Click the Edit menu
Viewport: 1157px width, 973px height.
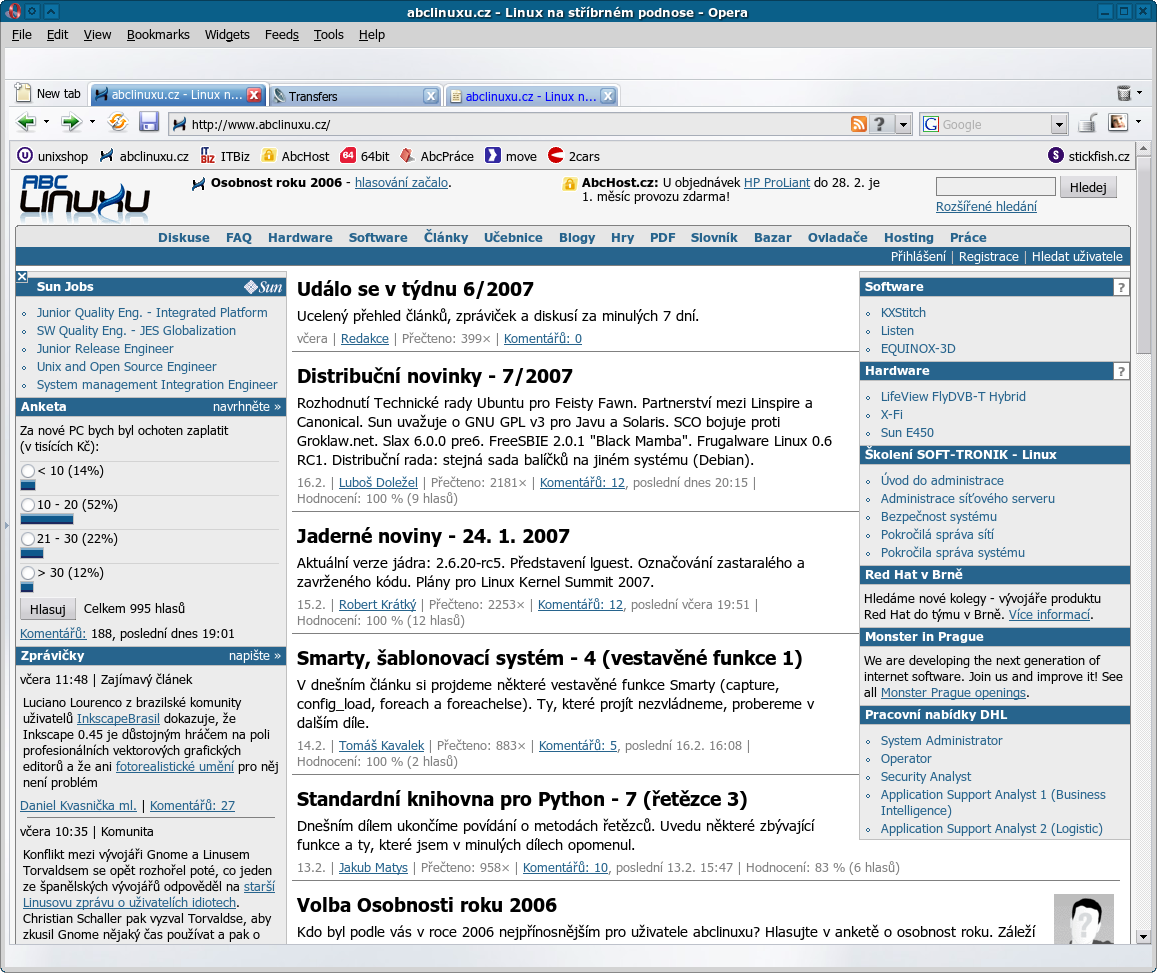[x=57, y=35]
